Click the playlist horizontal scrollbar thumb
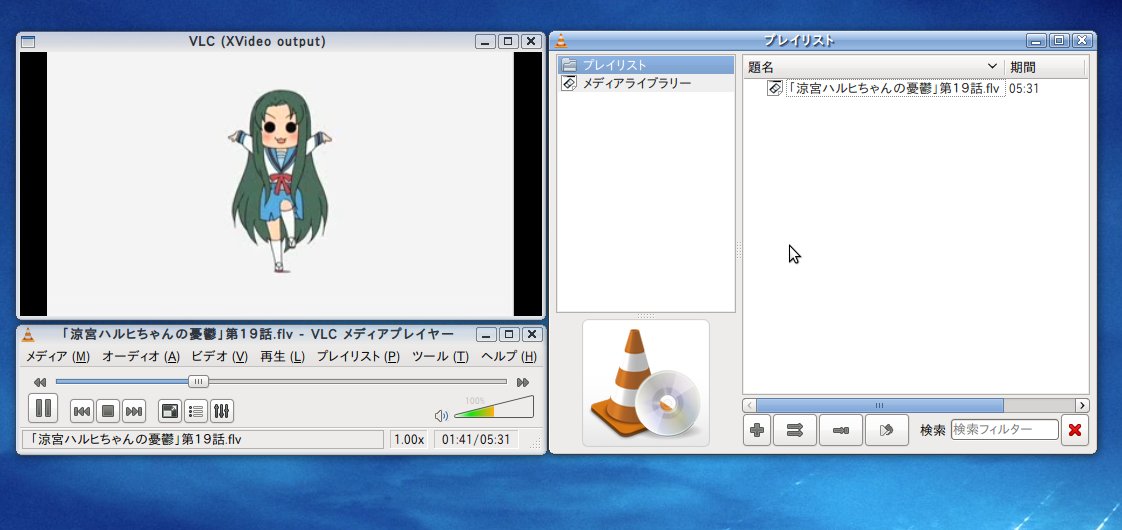This screenshot has height=530, width=1122. coord(879,406)
